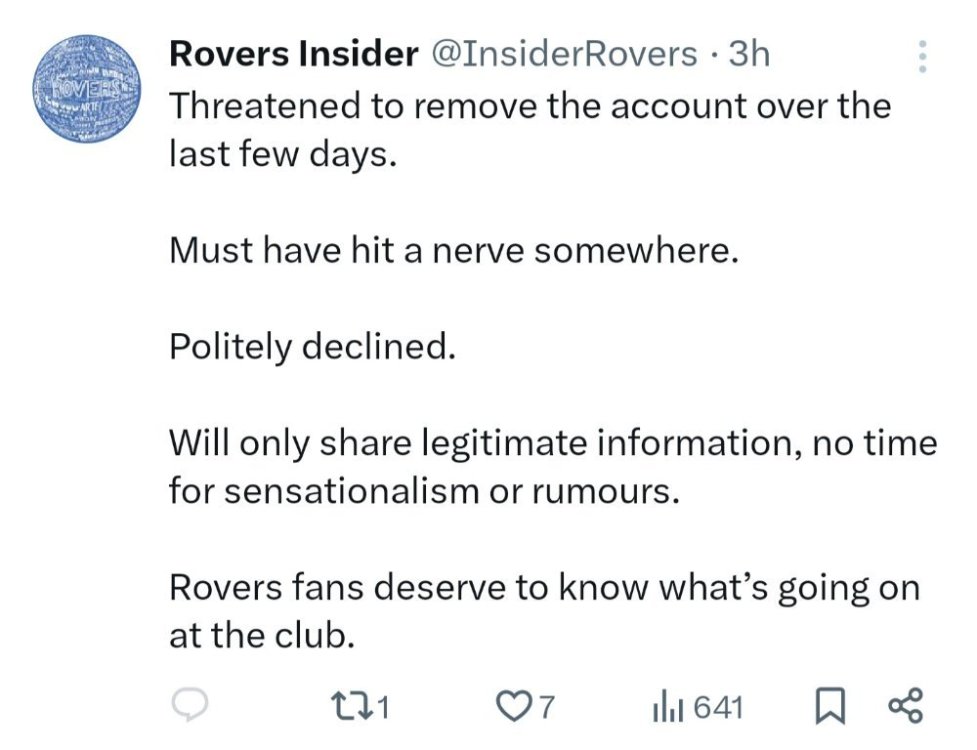Open the Rovers Insider display name link
The height and width of the screenshot is (750, 977).
pyautogui.click(x=293, y=54)
